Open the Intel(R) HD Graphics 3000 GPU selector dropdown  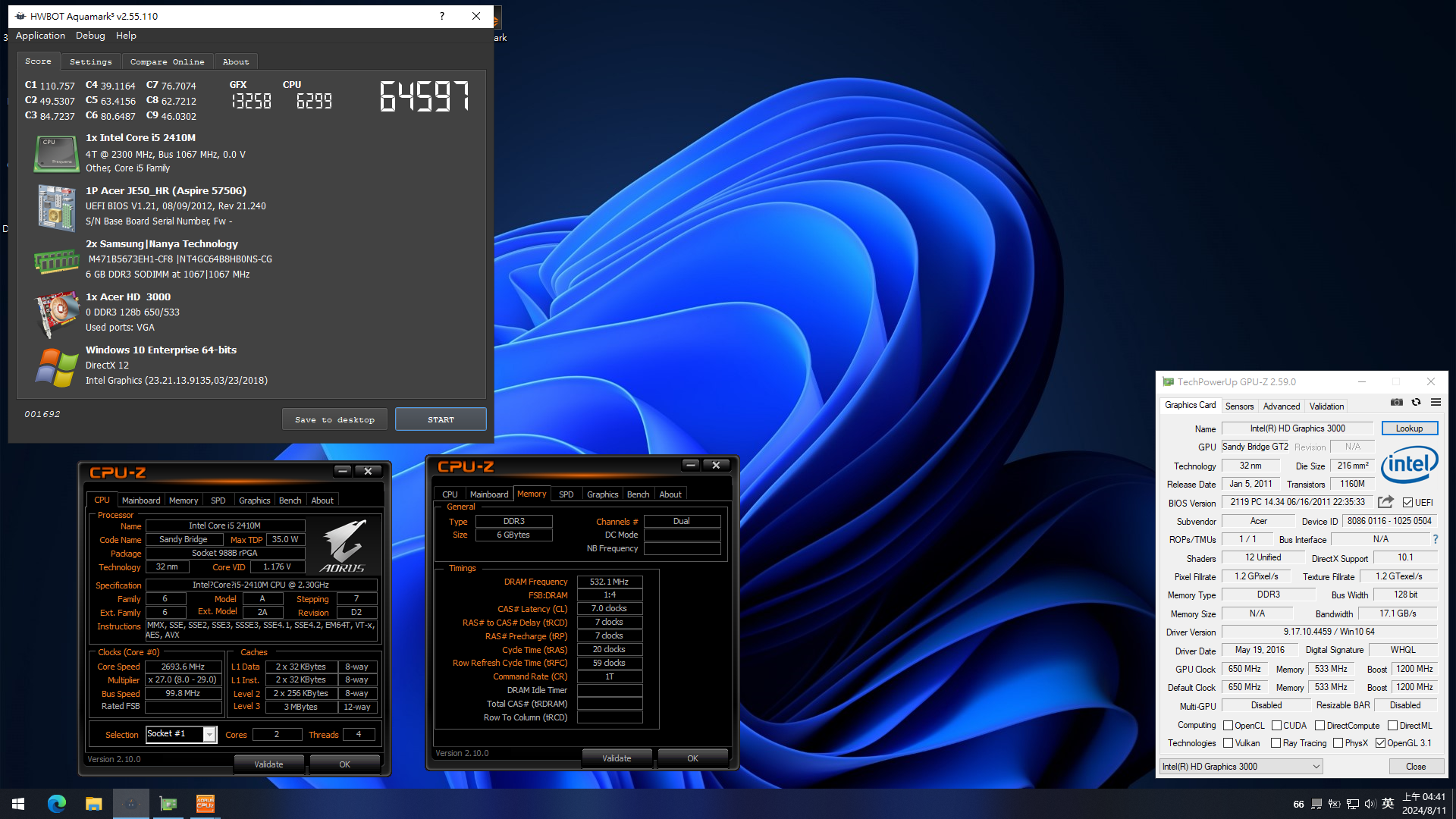pos(1241,767)
